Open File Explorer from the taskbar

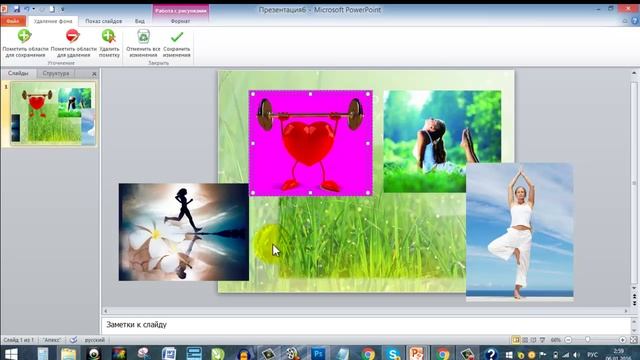[68, 353]
